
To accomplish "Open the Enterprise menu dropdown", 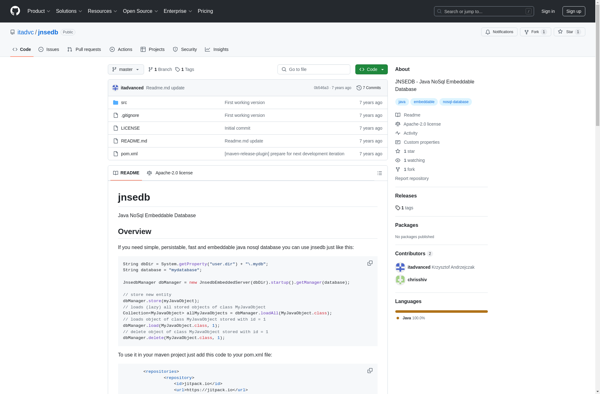I will [178, 11].
